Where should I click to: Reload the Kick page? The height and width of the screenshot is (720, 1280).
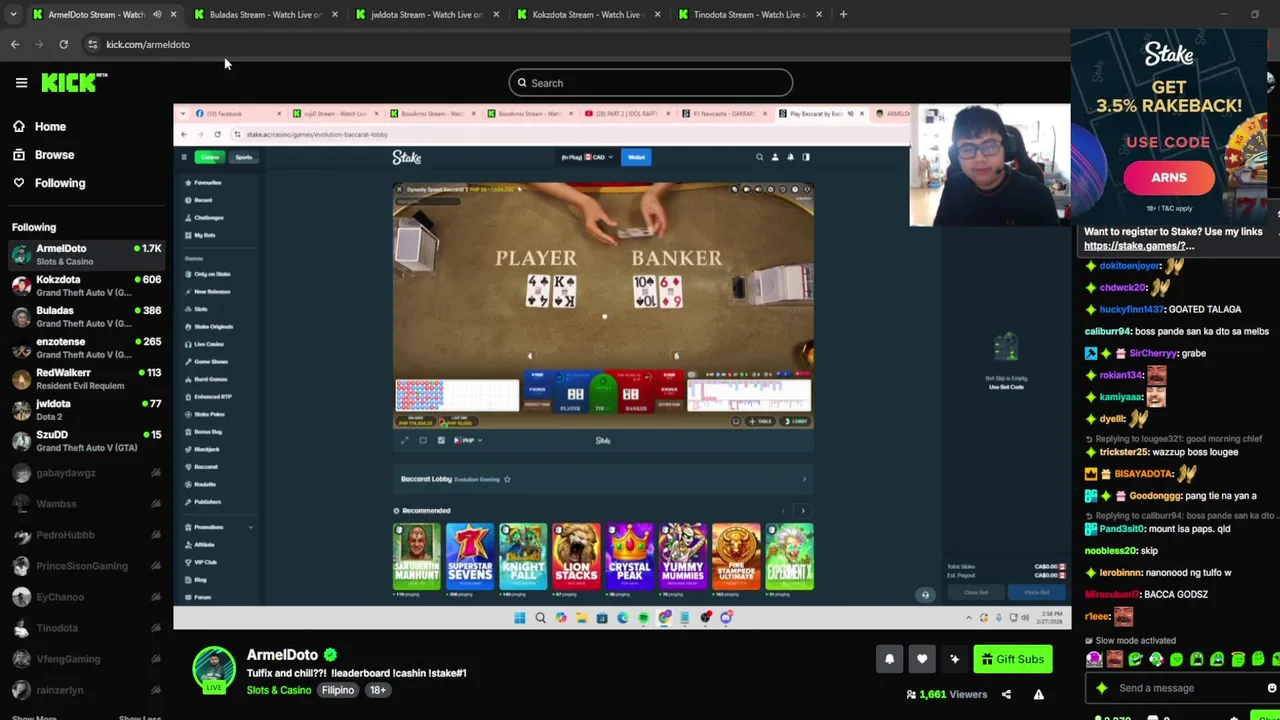[63, 44]
